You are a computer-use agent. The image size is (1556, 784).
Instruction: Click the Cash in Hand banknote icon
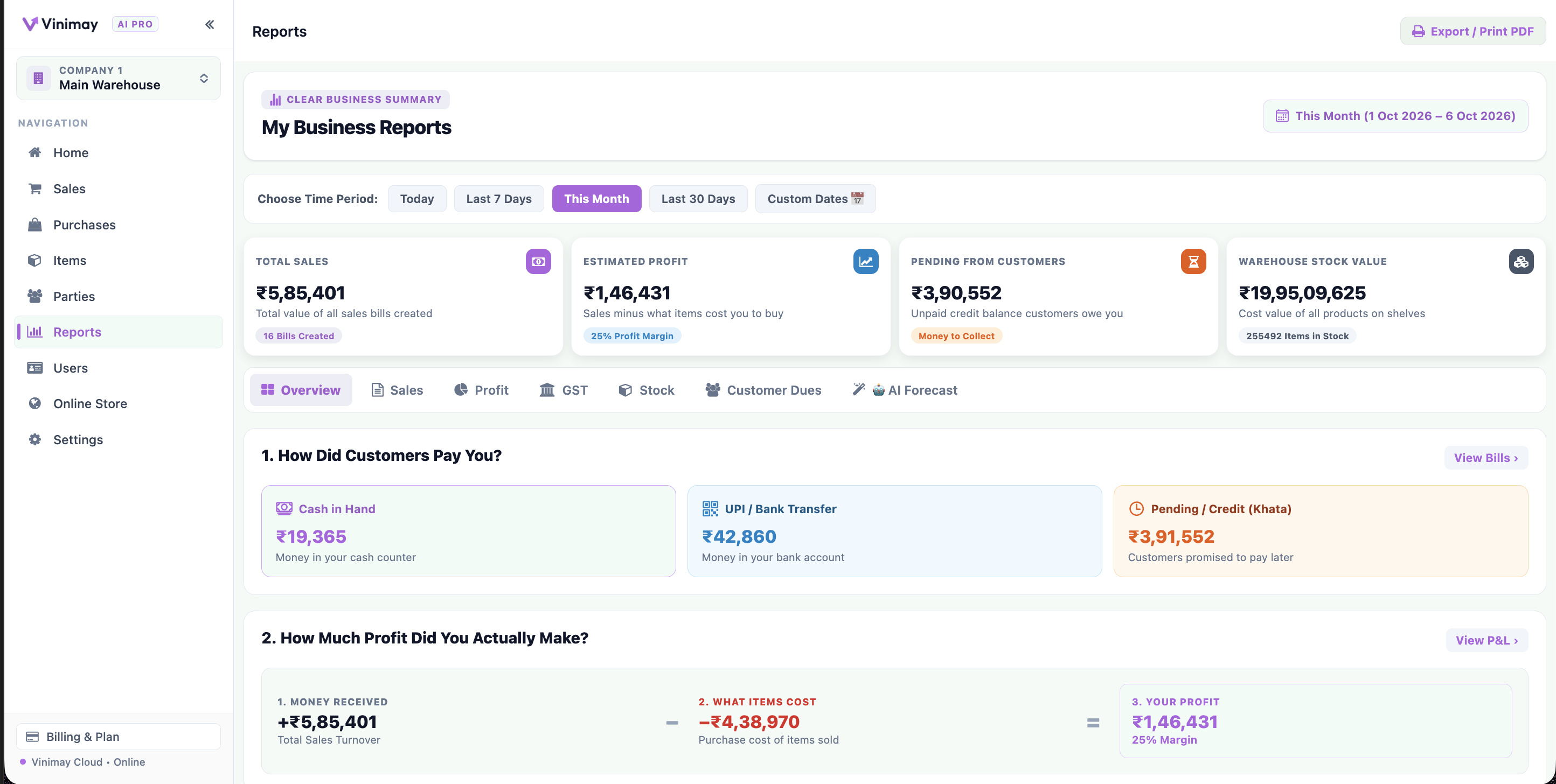tap(284, 508)
